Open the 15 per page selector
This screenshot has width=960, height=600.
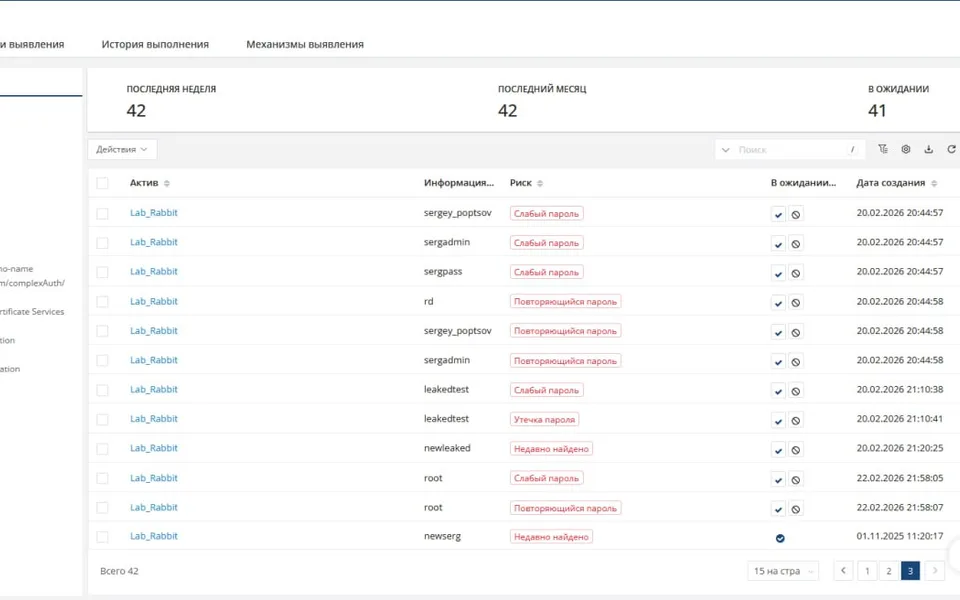click(783, 571)
